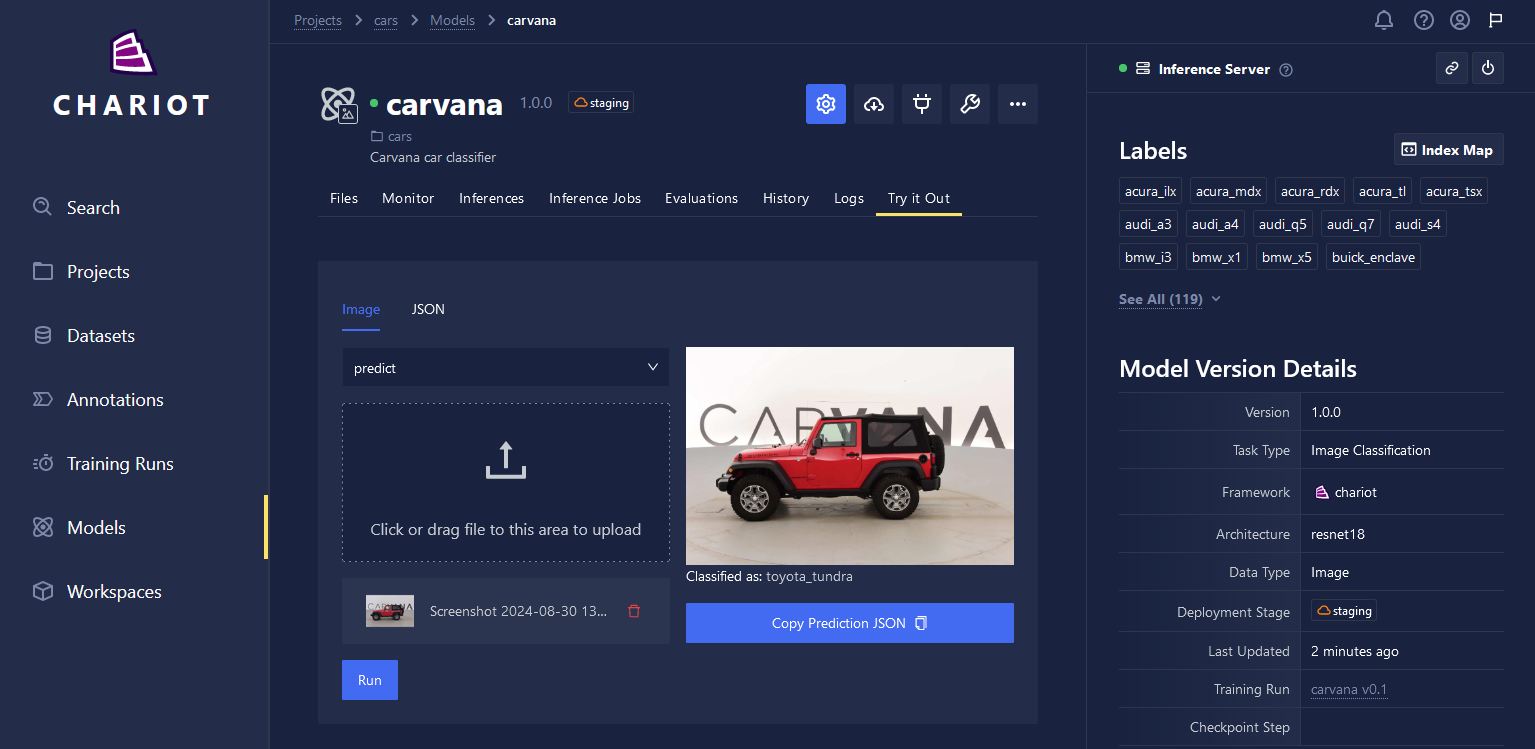
Task: Click the audi_a3 label chip
Action: [x=1149, y=224]
